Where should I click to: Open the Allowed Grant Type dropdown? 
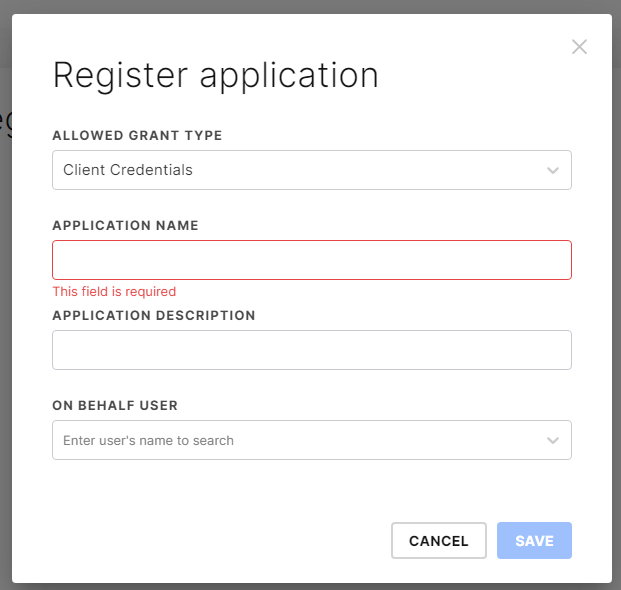[x=311, y=170]
